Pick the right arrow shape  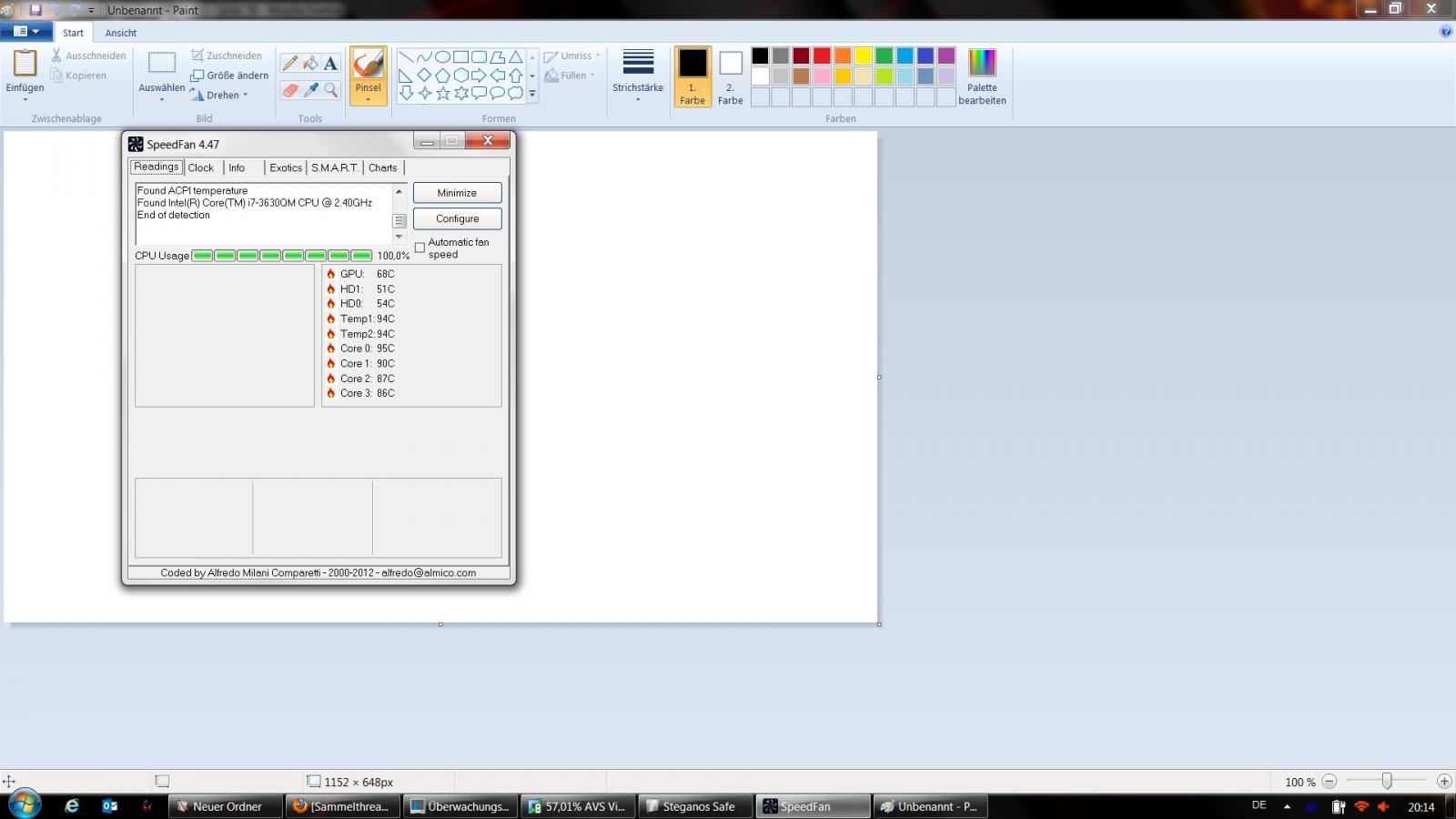pyautogui.click(x=479, y=75)
